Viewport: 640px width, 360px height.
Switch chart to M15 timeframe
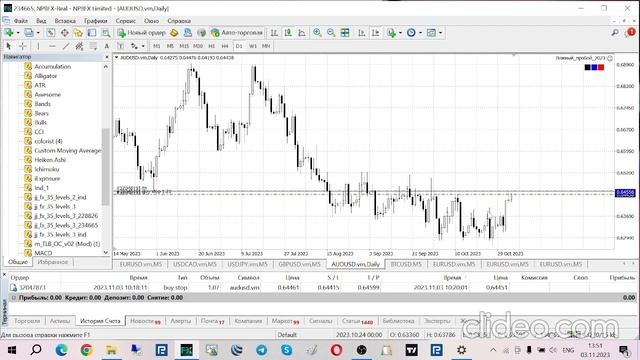pyautogui.click(x=184, y=46)
